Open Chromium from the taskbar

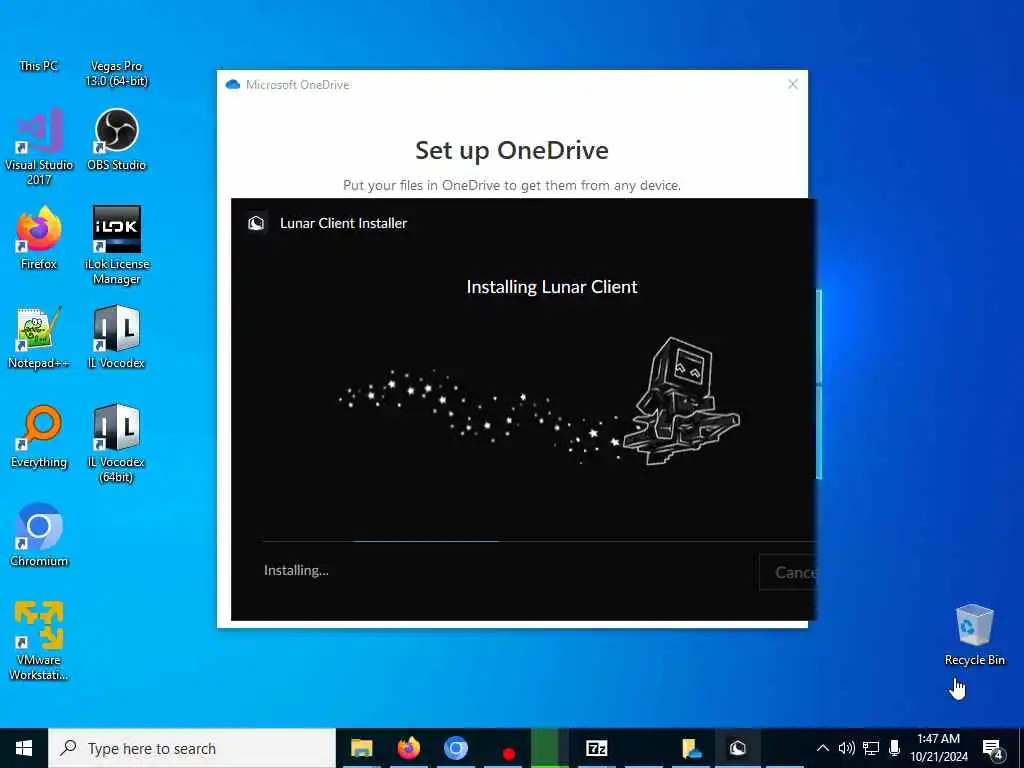(x=455, y=748)
